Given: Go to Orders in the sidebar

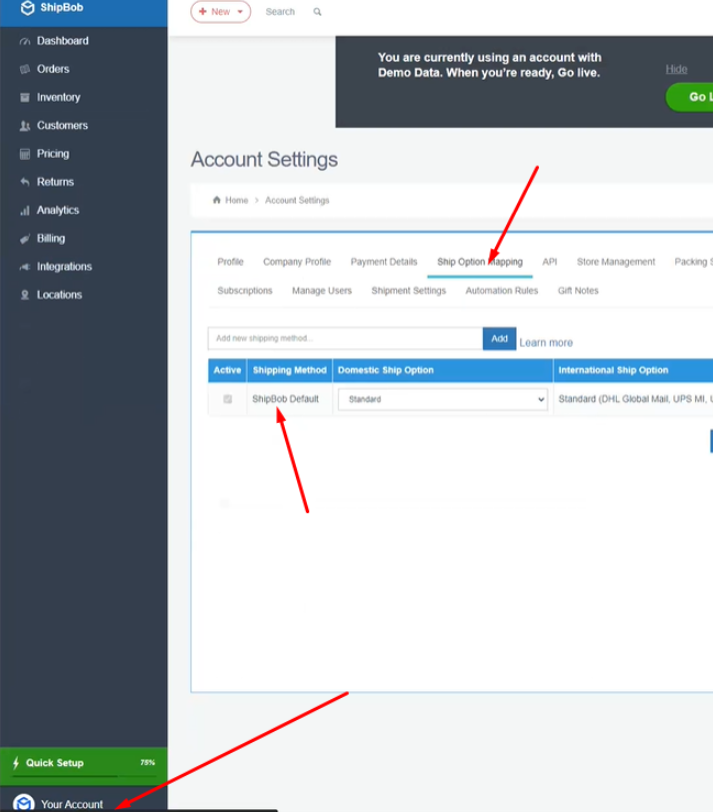Looking at the screenshot, I should pos(53,69).
